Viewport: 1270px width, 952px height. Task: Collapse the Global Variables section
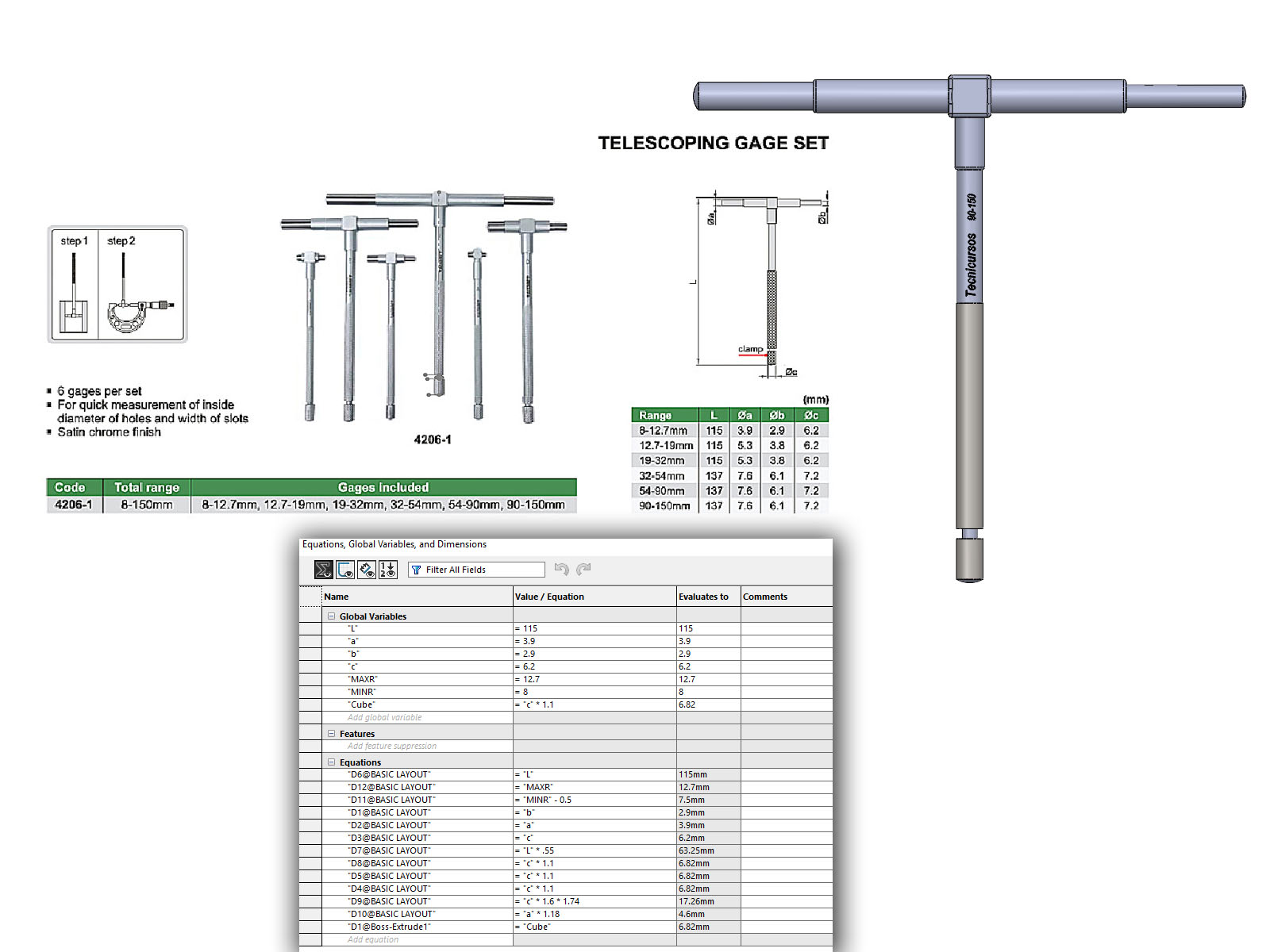point(332,616)
